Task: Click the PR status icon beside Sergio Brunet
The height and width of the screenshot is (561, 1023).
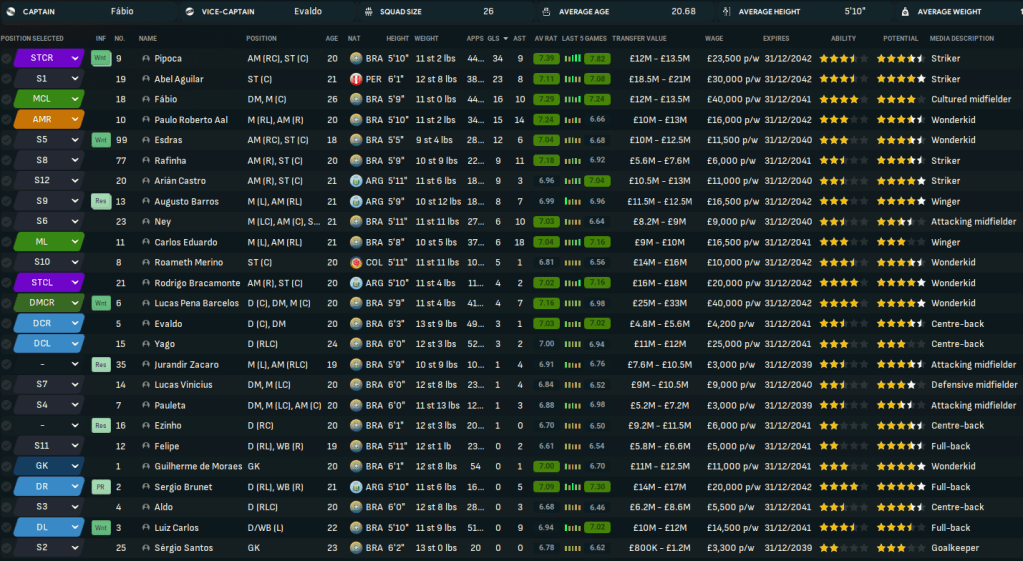Action: point(100,486)
